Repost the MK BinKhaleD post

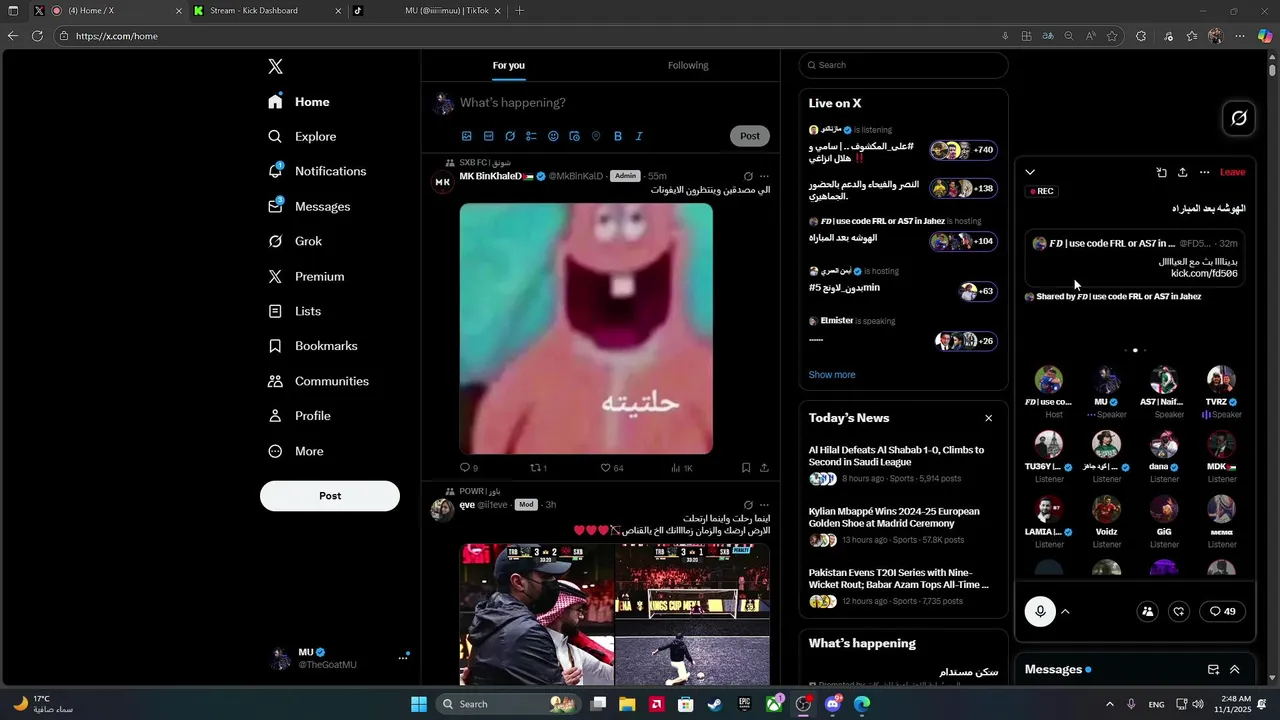pyautogui.click(x=538, y=468)
